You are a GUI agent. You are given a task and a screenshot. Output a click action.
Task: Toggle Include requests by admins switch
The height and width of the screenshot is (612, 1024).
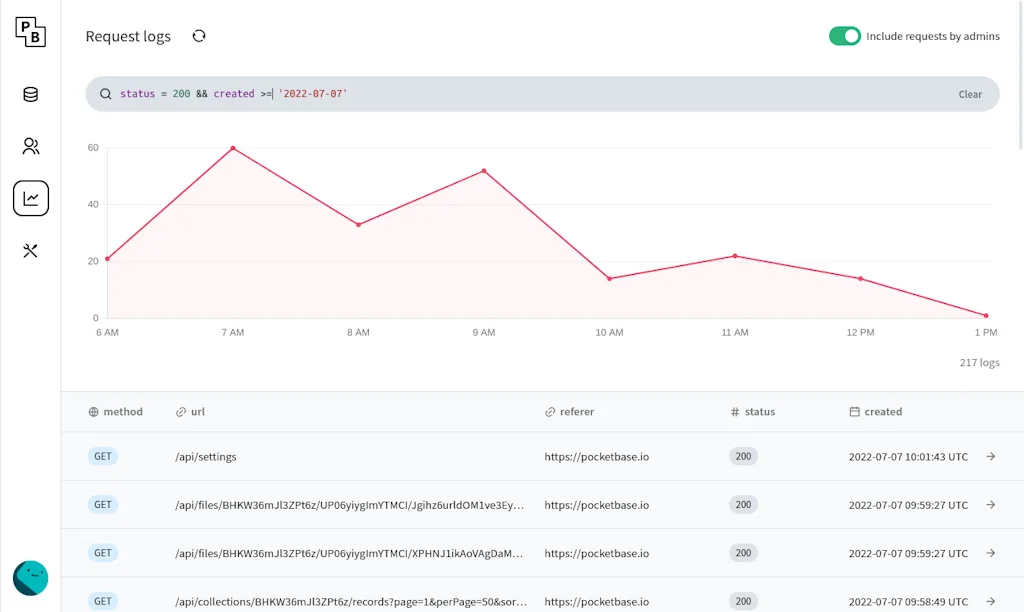coord(844,36)
